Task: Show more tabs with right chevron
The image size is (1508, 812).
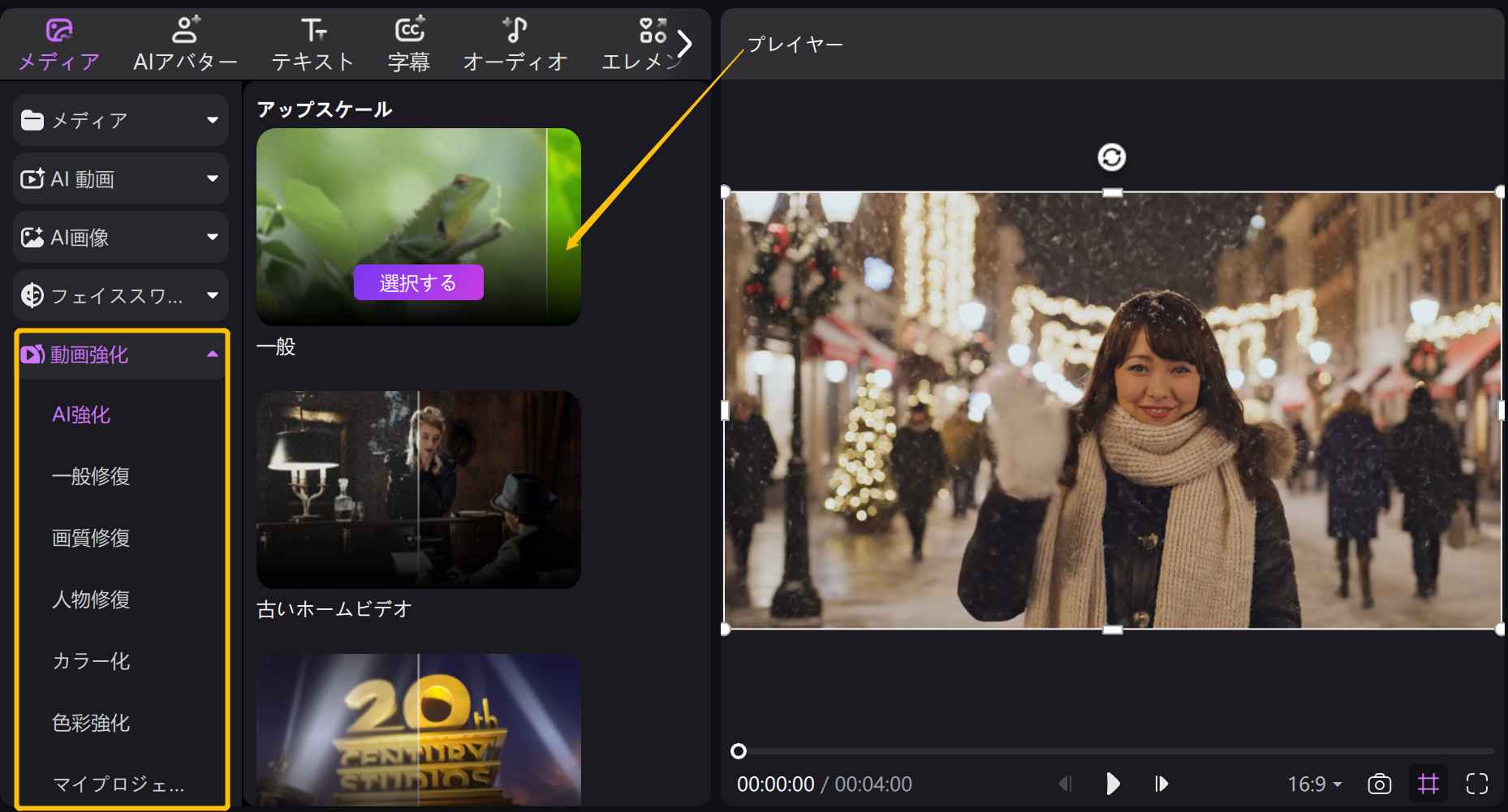Action: [x=685, y=44]
